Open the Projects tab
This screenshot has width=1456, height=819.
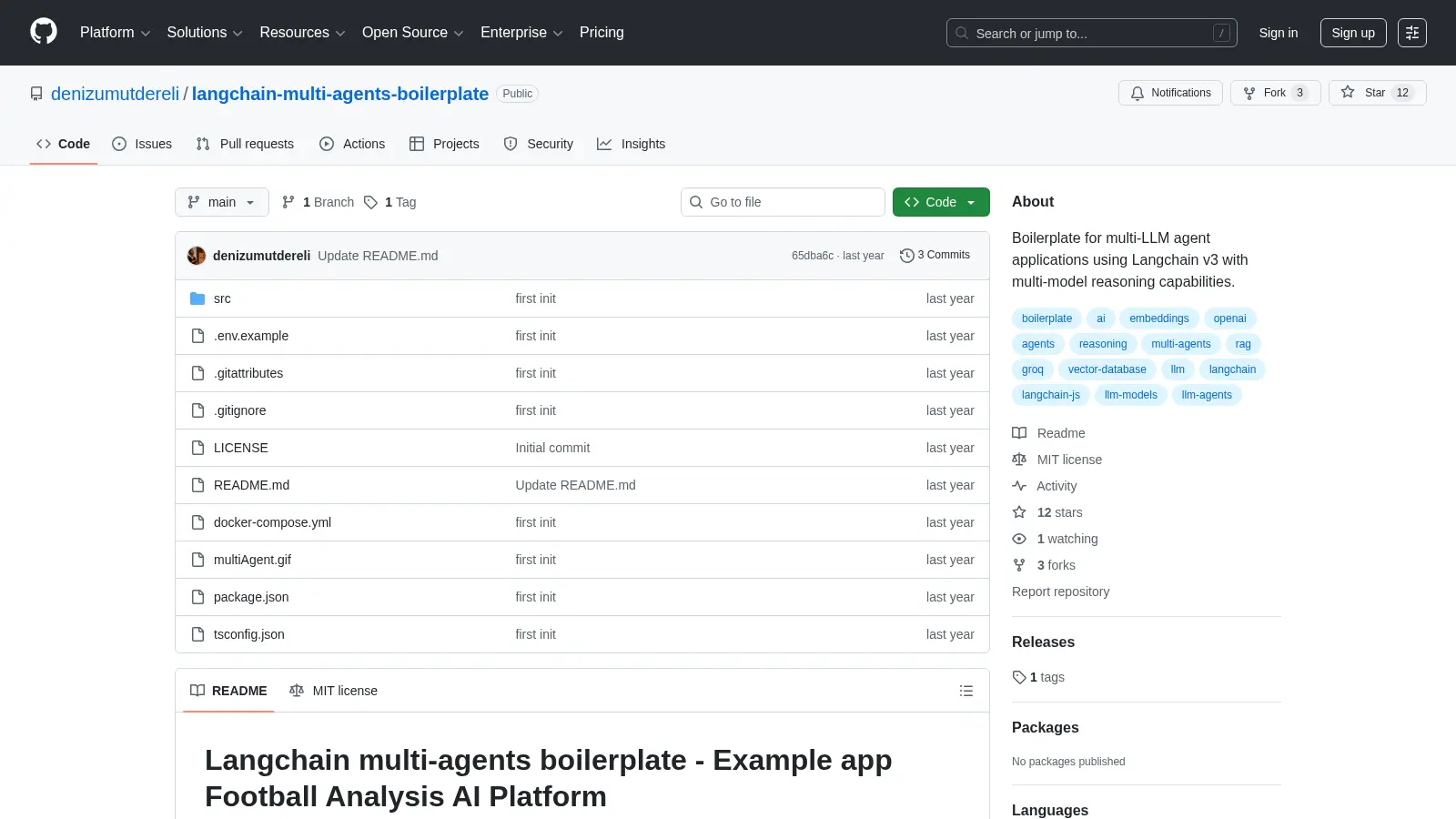[x=444, y=144]
